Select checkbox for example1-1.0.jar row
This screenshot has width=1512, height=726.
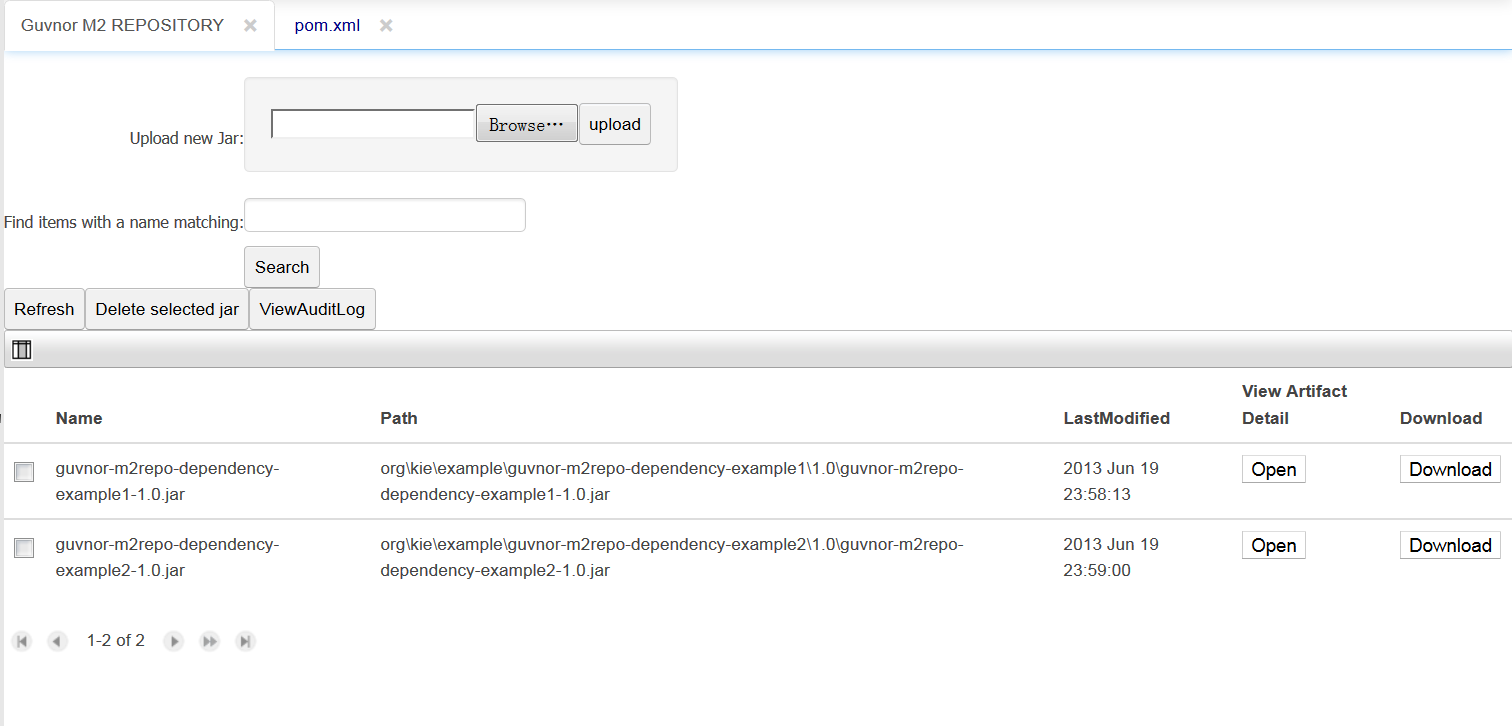24,472
